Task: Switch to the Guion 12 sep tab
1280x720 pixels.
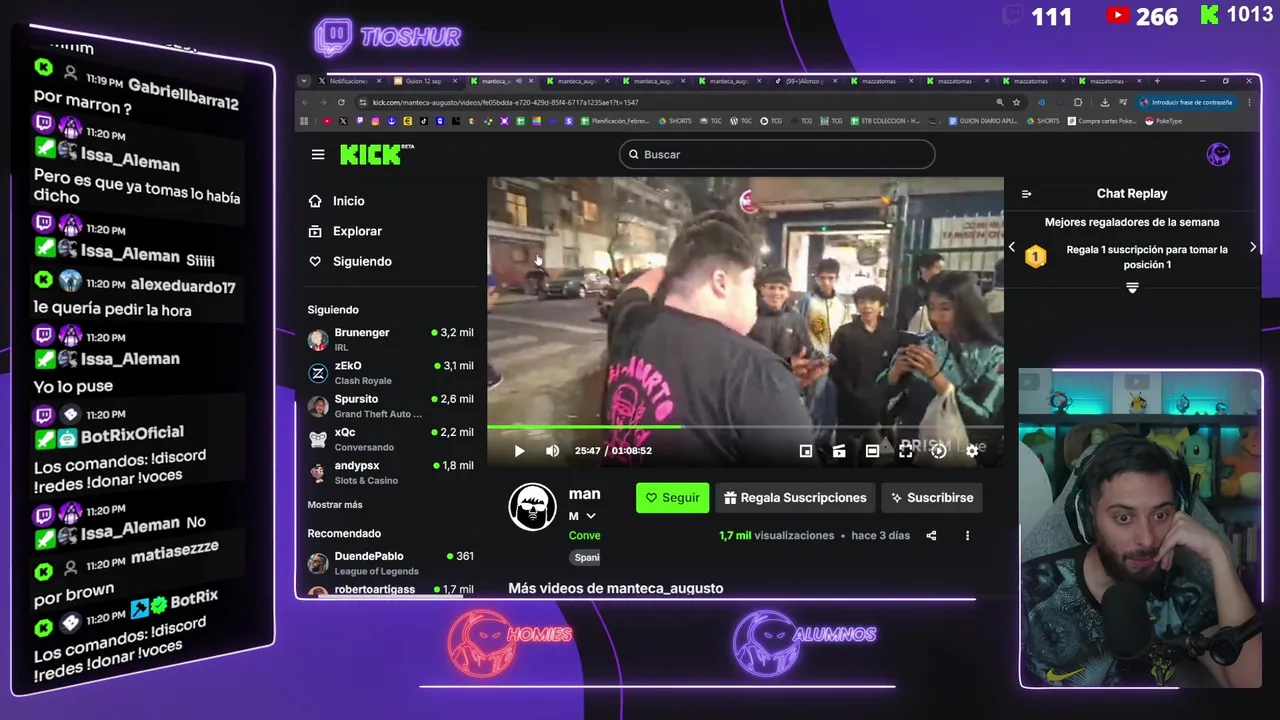Action: click(x=424, y=81)
